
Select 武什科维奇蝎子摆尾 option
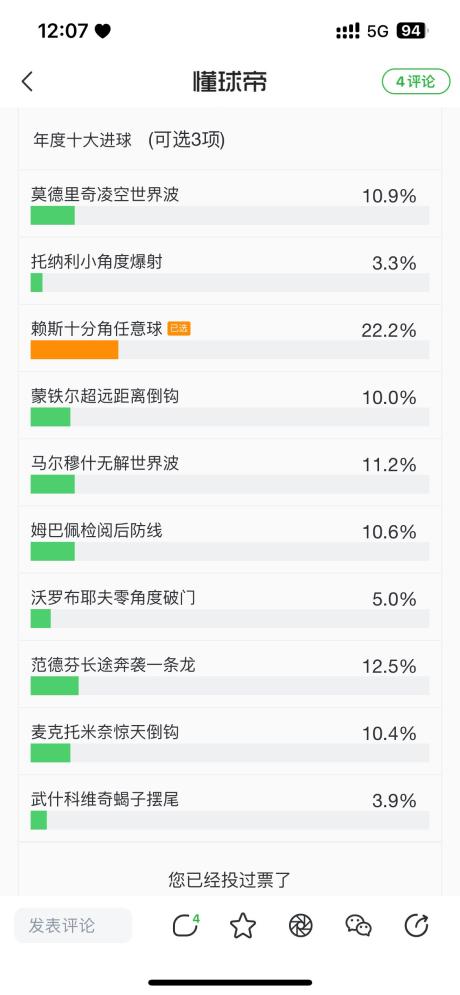pos(230,809)
